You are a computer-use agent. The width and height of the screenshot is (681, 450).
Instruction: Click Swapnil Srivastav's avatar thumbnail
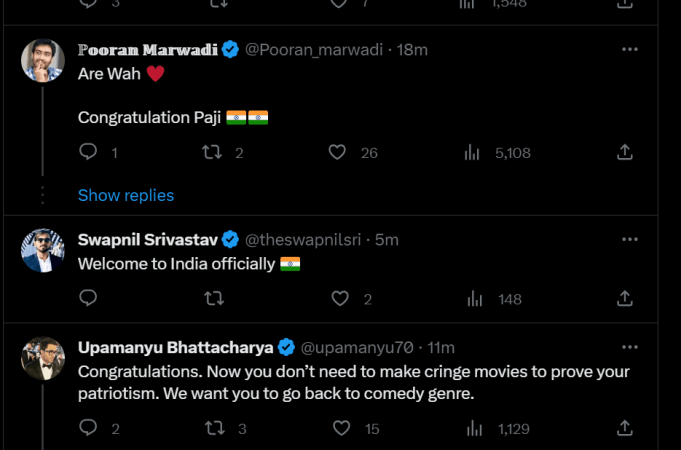pos(43,251)
